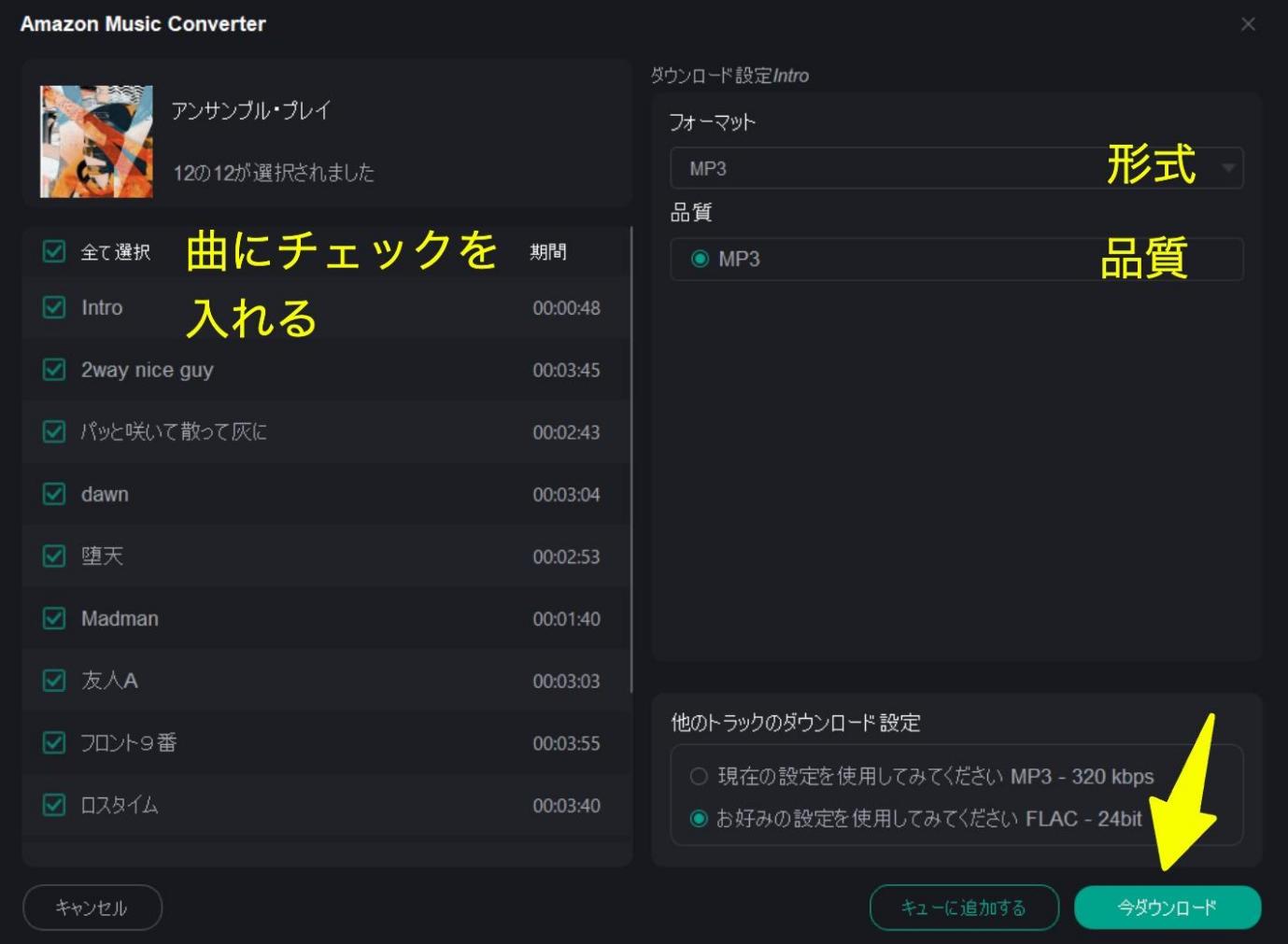Choose preferred settings FLAC - 24bit option

click(699, 819)
